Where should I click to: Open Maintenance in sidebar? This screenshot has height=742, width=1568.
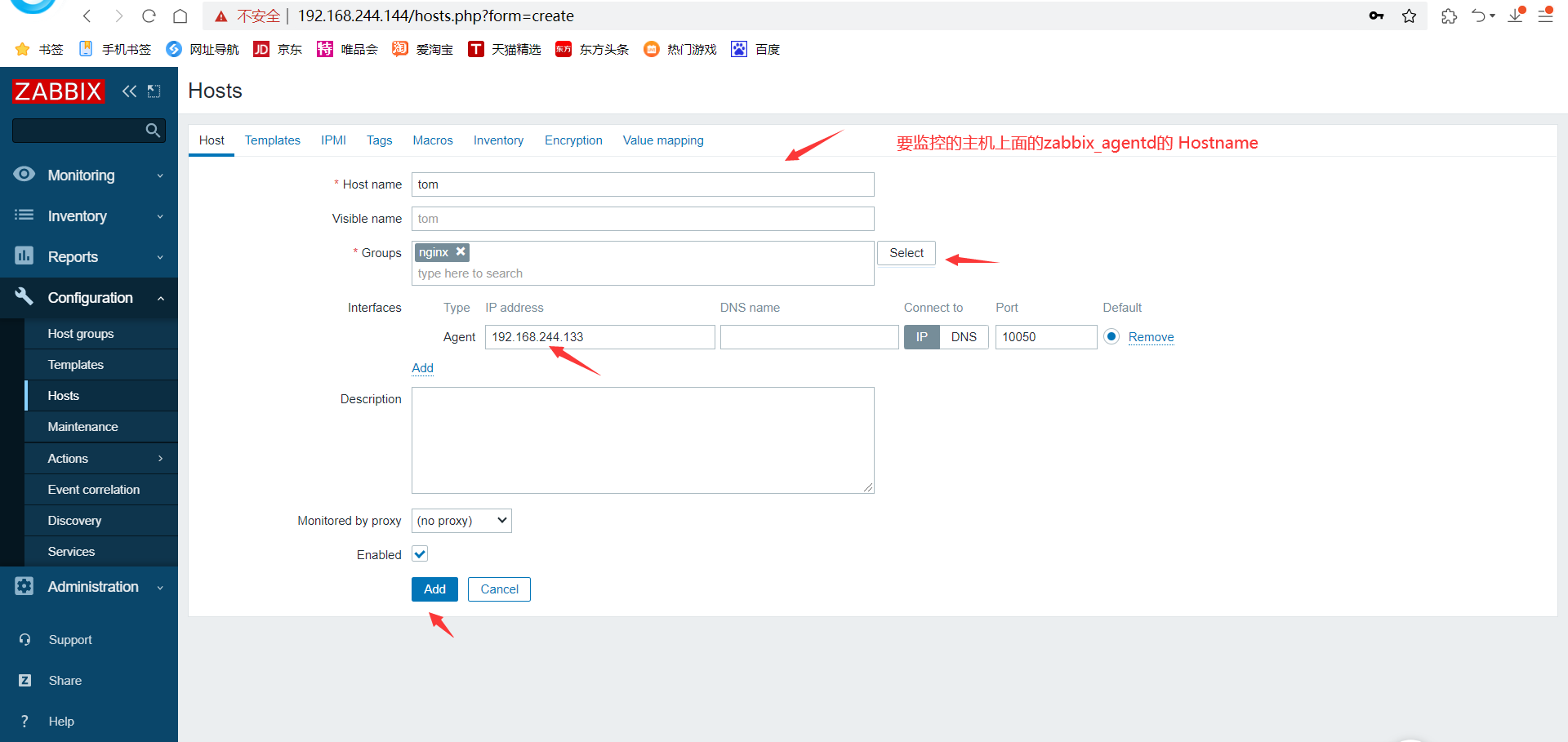[101, 427]
